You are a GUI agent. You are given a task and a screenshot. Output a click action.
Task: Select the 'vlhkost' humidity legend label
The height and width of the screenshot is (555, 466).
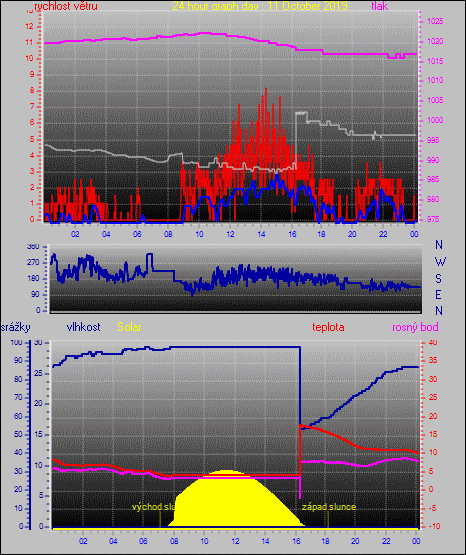(84, 327)
